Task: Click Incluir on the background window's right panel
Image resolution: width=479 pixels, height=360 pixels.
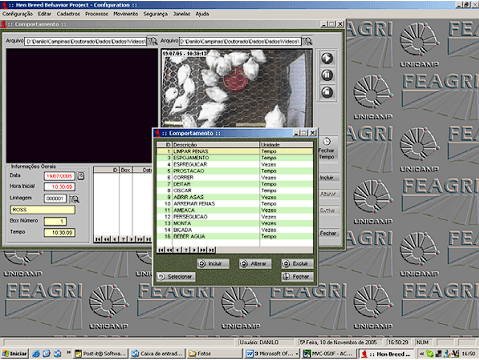Action: (x=327, y=178)
